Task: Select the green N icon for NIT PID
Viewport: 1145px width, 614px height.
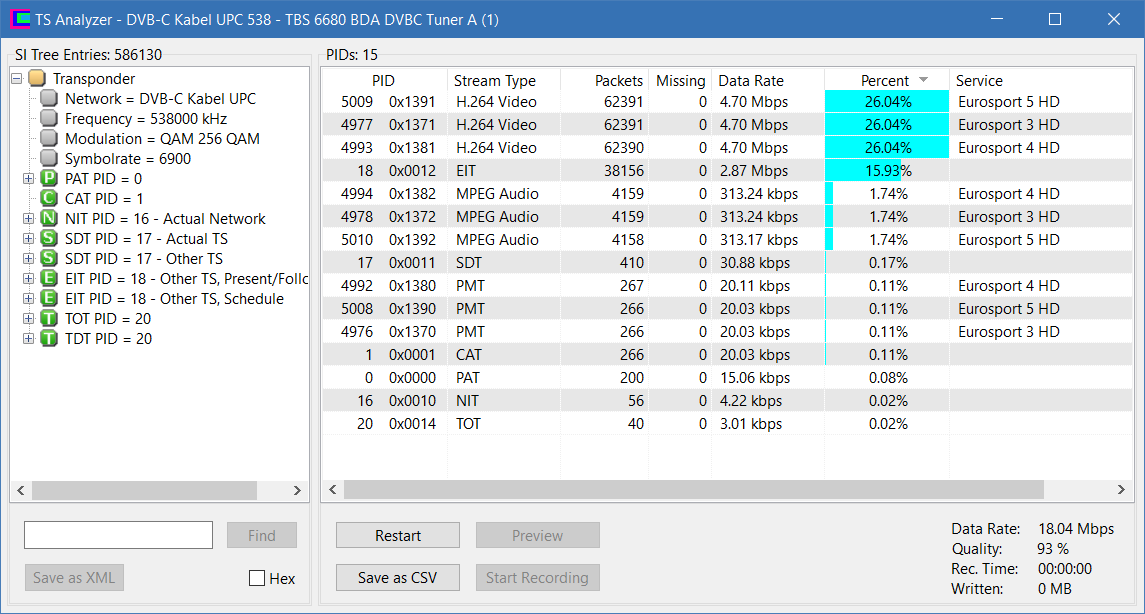Action: pyautogui.click(x=49, y=218)
